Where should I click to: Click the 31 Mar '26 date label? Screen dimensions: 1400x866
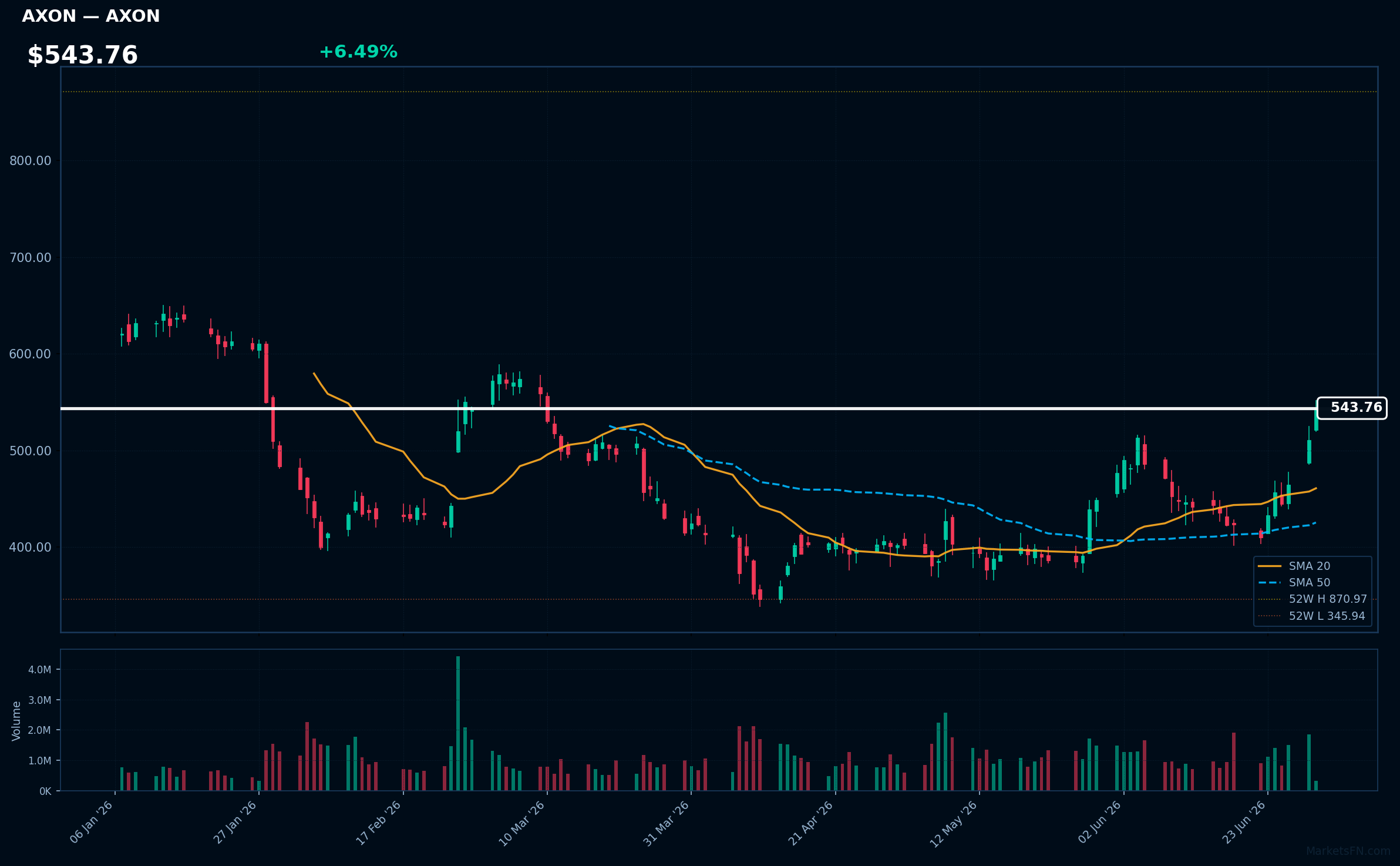pyautogui.click(x=667, y=823)
